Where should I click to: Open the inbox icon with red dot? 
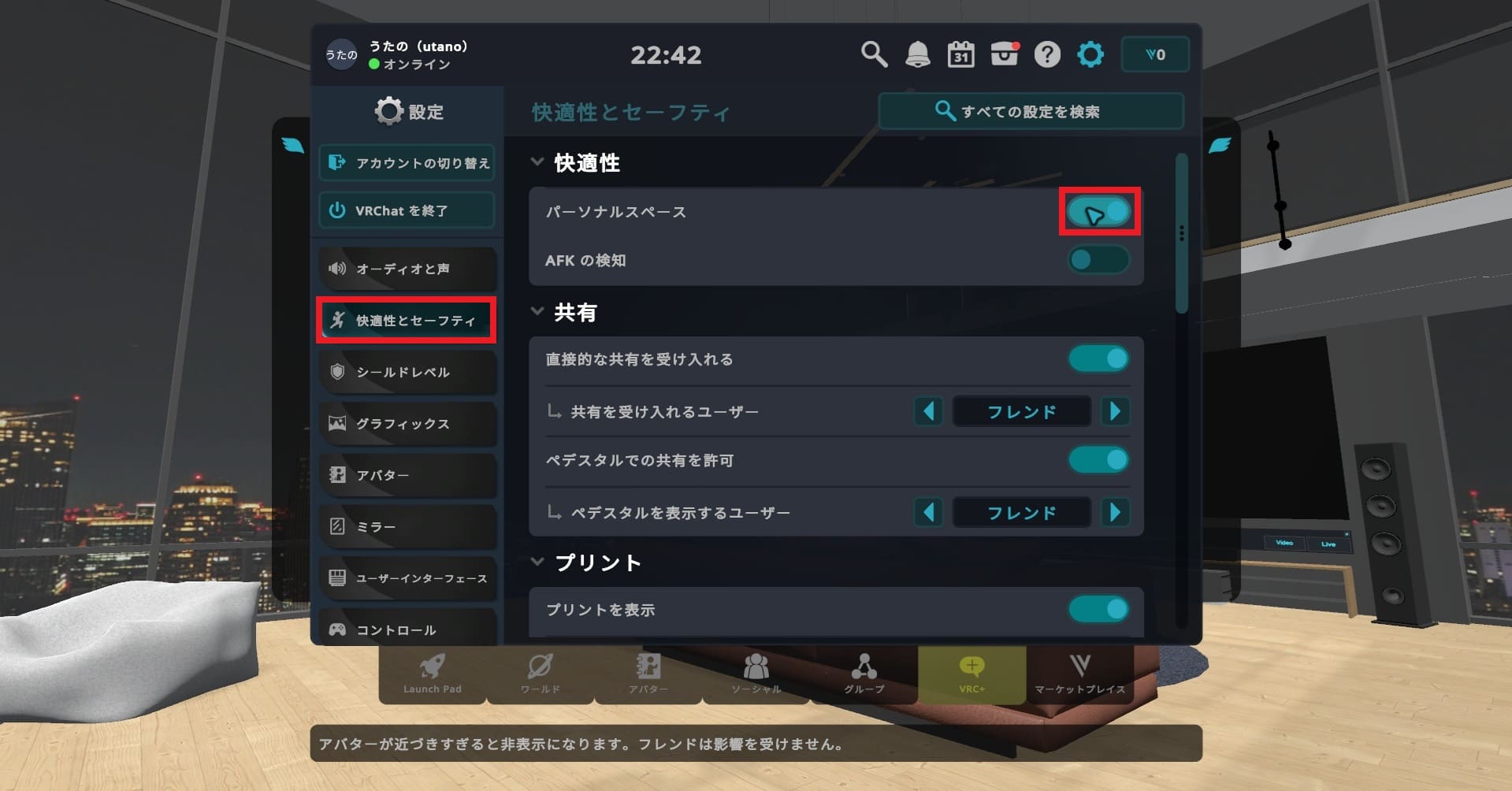1005,54
